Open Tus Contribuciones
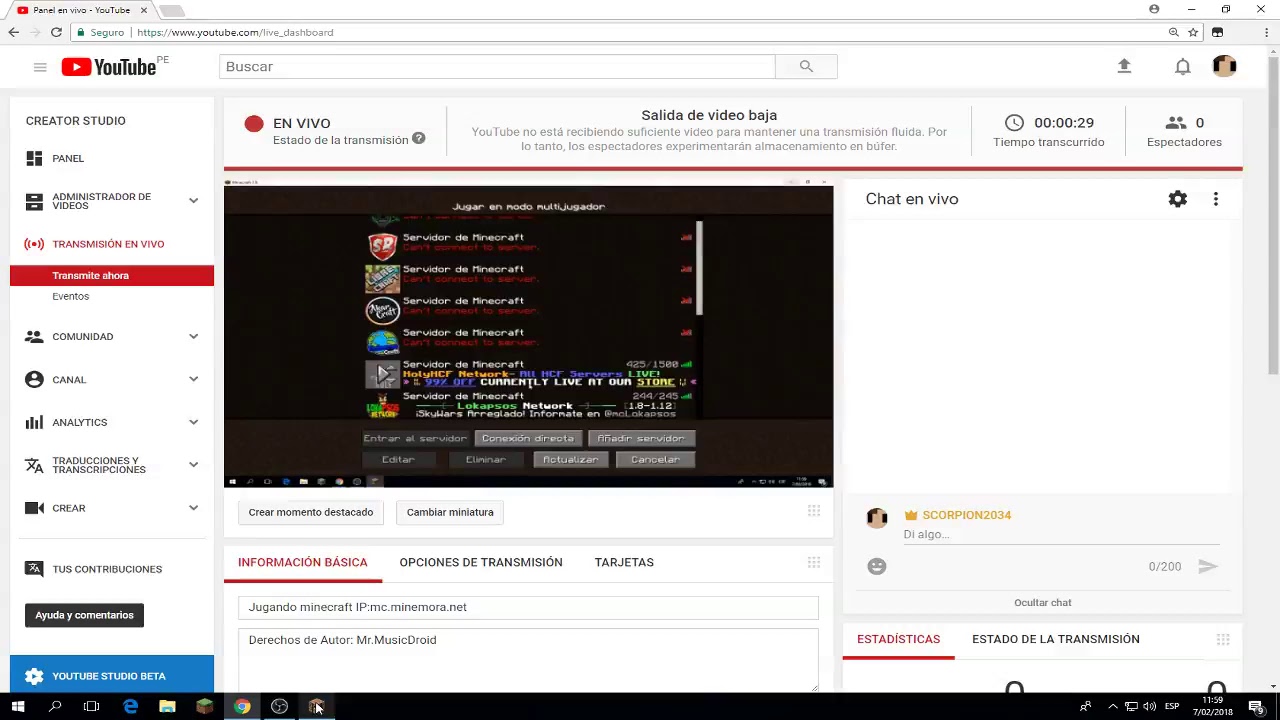Viewport: 1280px width, 720px height. click(107, 569)
